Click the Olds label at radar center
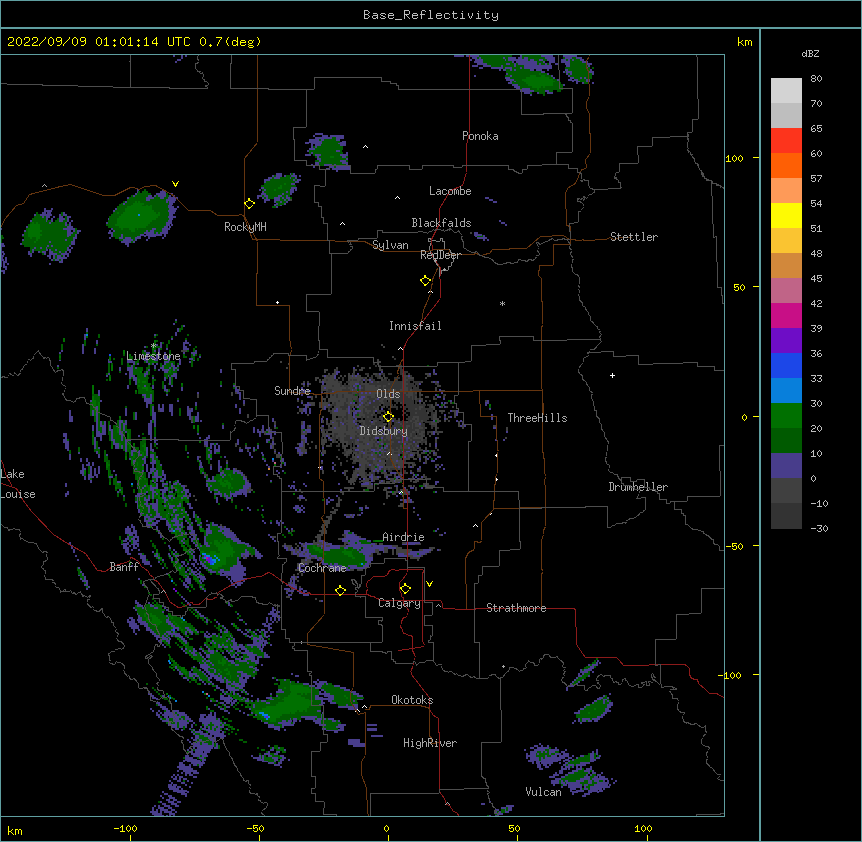Screen dimensions: 862x842 (x=388, y=394)
